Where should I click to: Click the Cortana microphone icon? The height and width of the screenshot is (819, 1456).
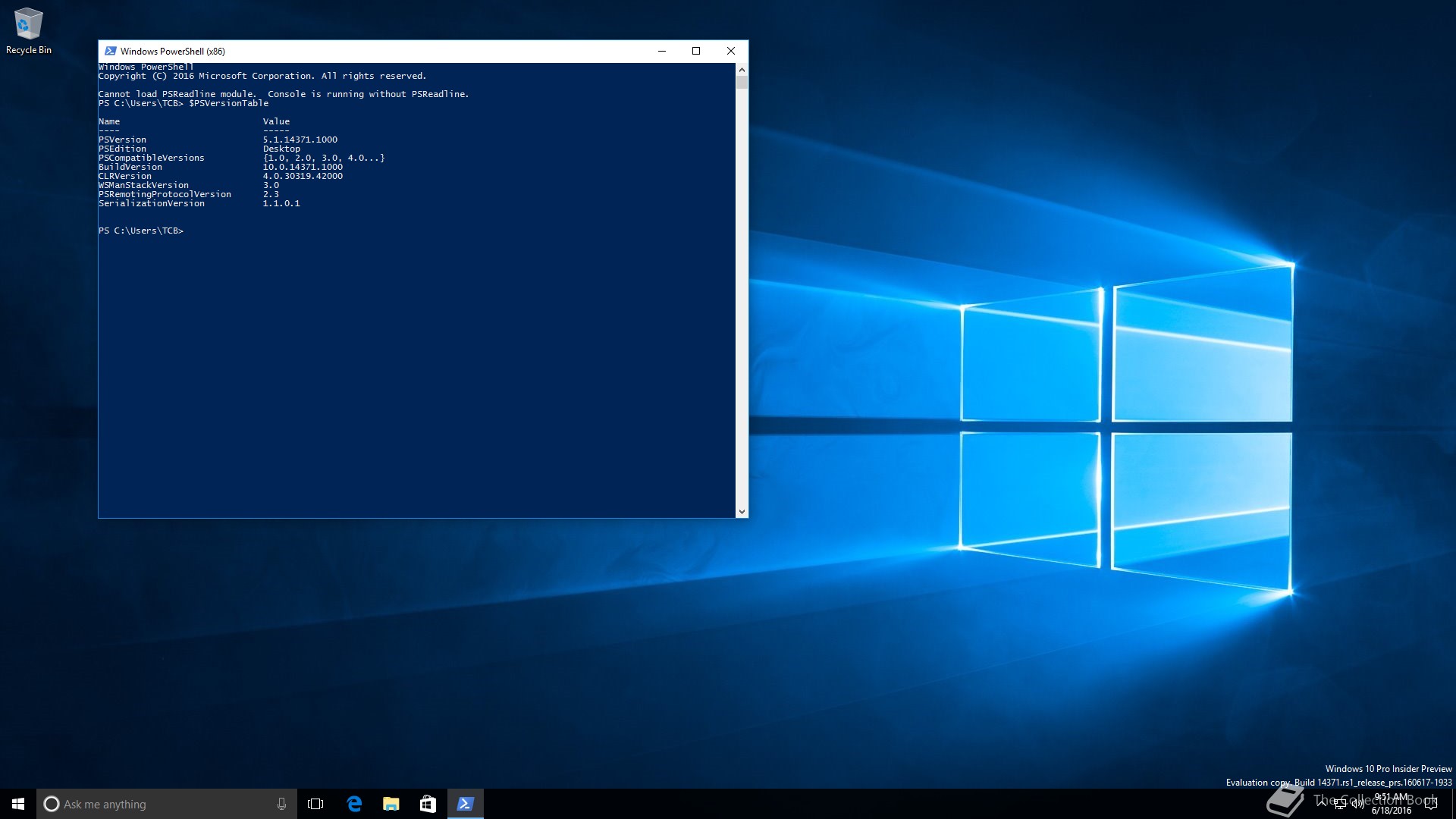pos(281,804)
